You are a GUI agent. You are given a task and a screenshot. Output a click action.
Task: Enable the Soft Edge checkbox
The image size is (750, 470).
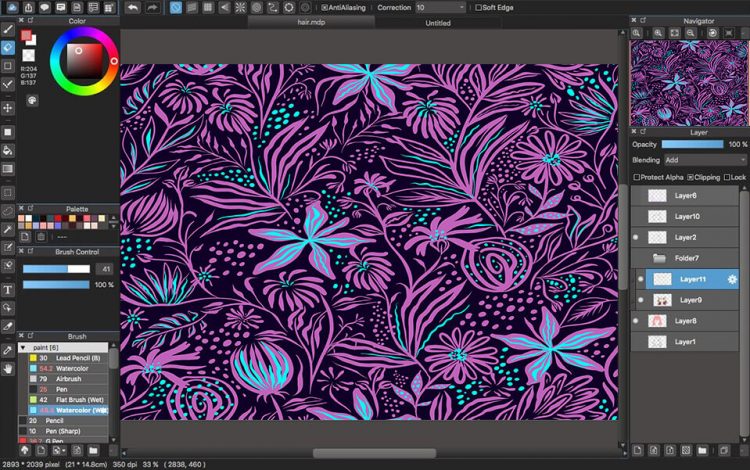pos(476,7)
